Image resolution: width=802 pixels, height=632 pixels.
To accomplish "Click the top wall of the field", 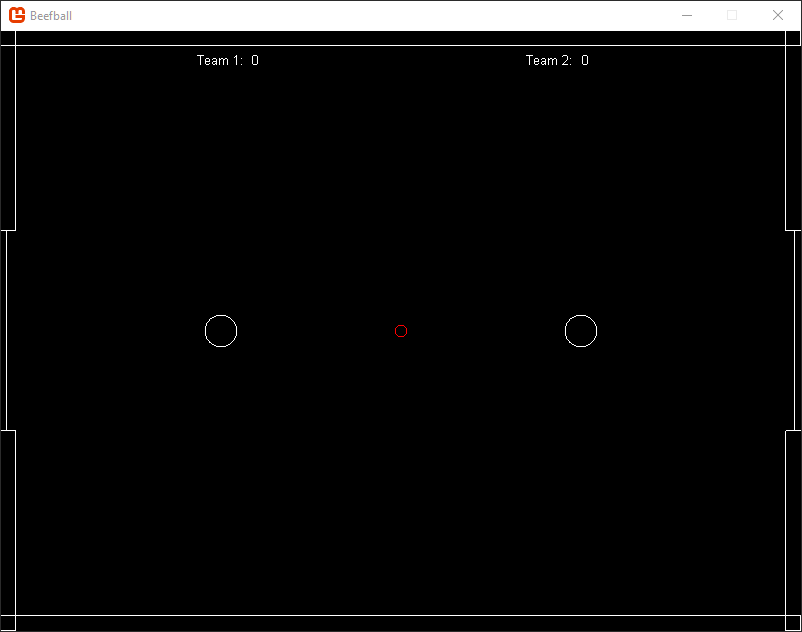I will click(400, 39).
